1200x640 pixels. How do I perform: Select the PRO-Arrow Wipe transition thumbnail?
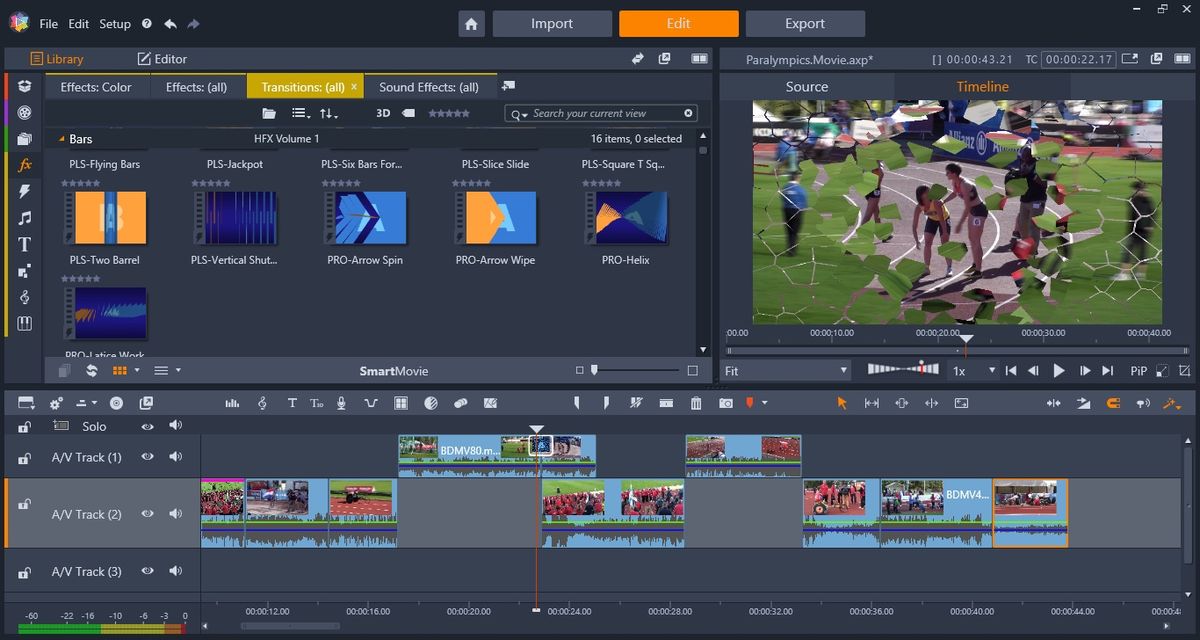click(494, 217)
